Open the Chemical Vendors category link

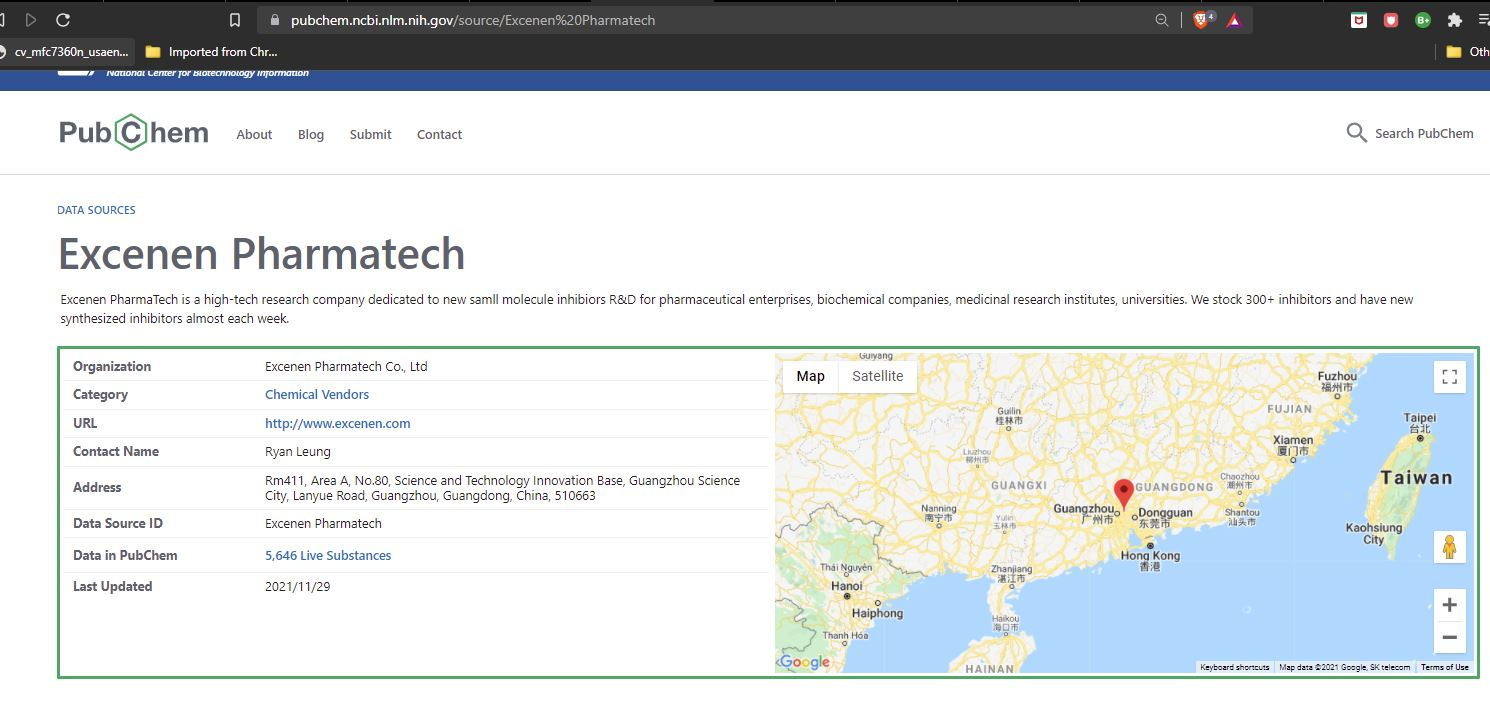pyautogui.click(x=317, y=395)
